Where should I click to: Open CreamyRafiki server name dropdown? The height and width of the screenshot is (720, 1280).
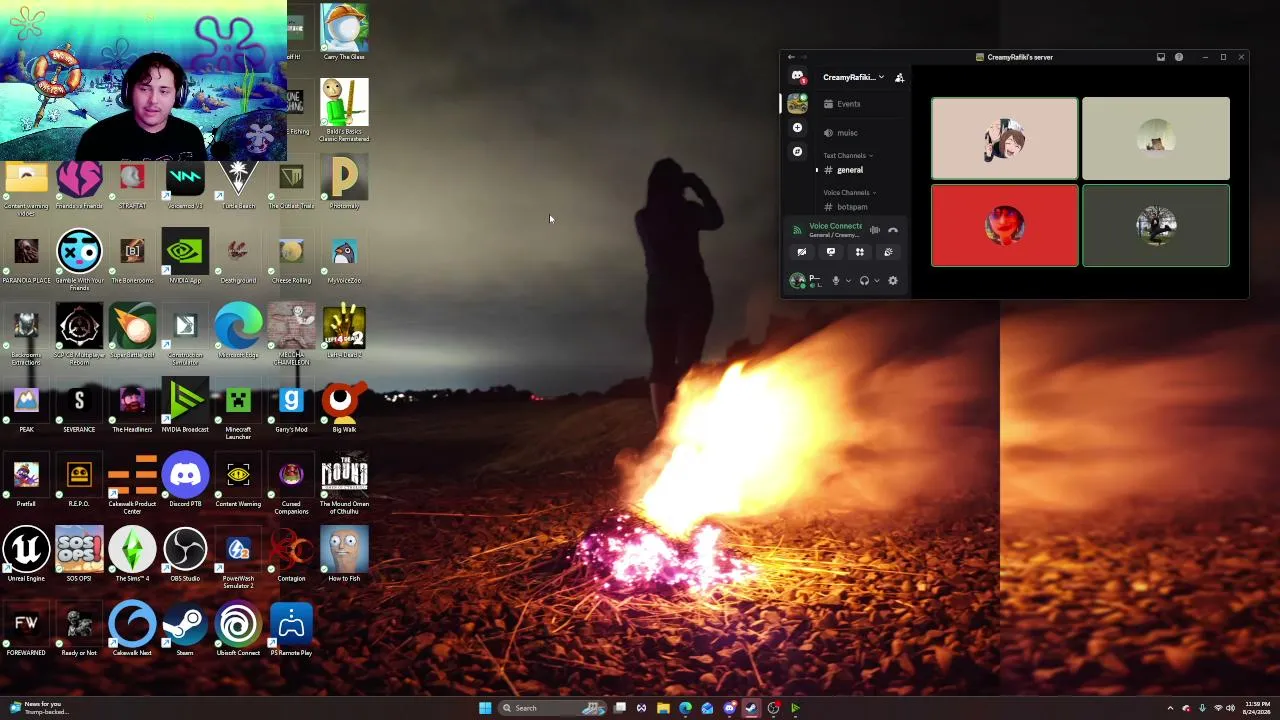coord(853,77)
